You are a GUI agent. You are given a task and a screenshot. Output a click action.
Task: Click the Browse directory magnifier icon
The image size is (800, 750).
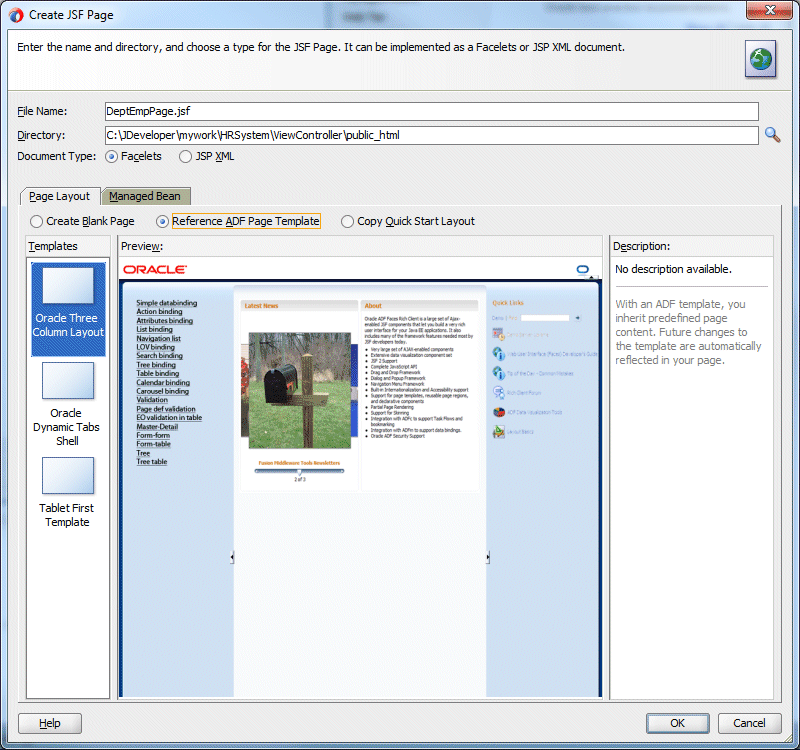point(772,135)
